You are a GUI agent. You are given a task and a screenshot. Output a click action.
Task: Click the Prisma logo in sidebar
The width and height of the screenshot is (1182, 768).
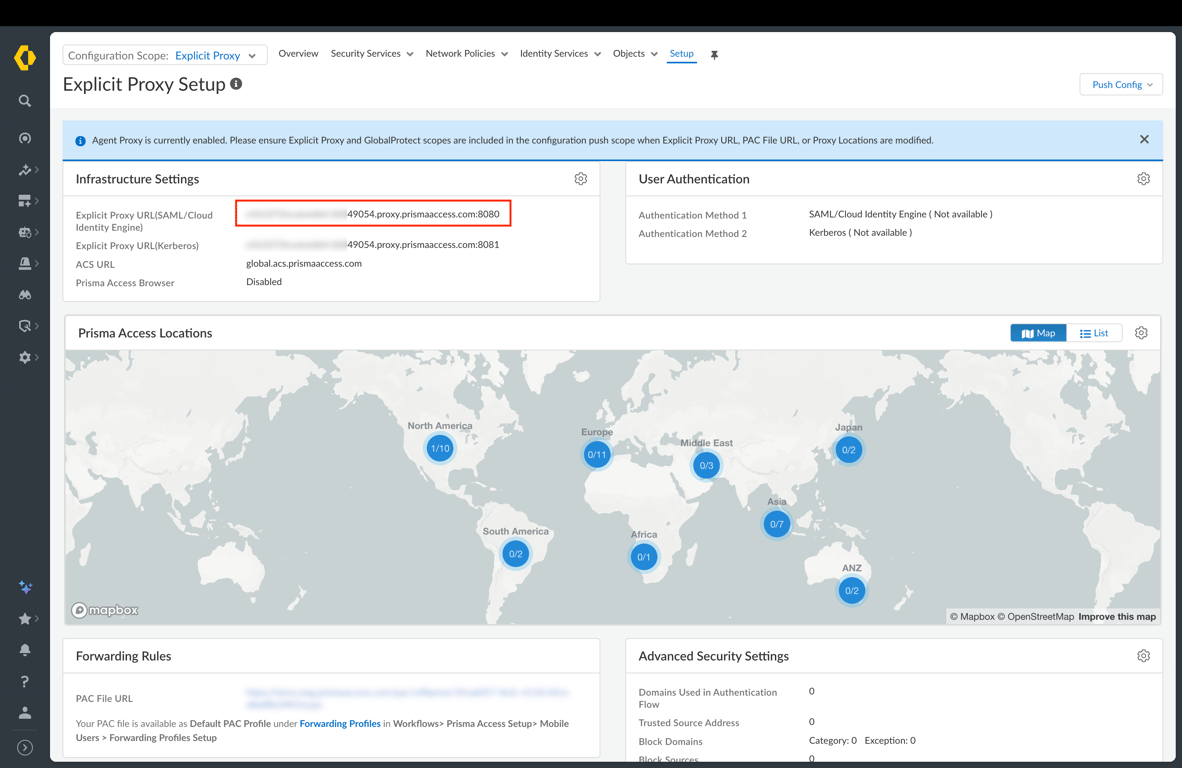(25, 57)
